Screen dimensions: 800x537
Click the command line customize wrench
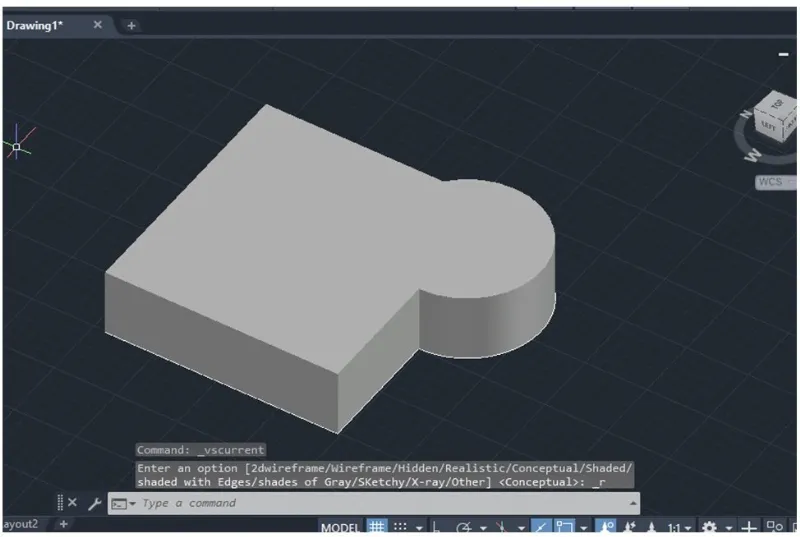[x=94, y=503]
